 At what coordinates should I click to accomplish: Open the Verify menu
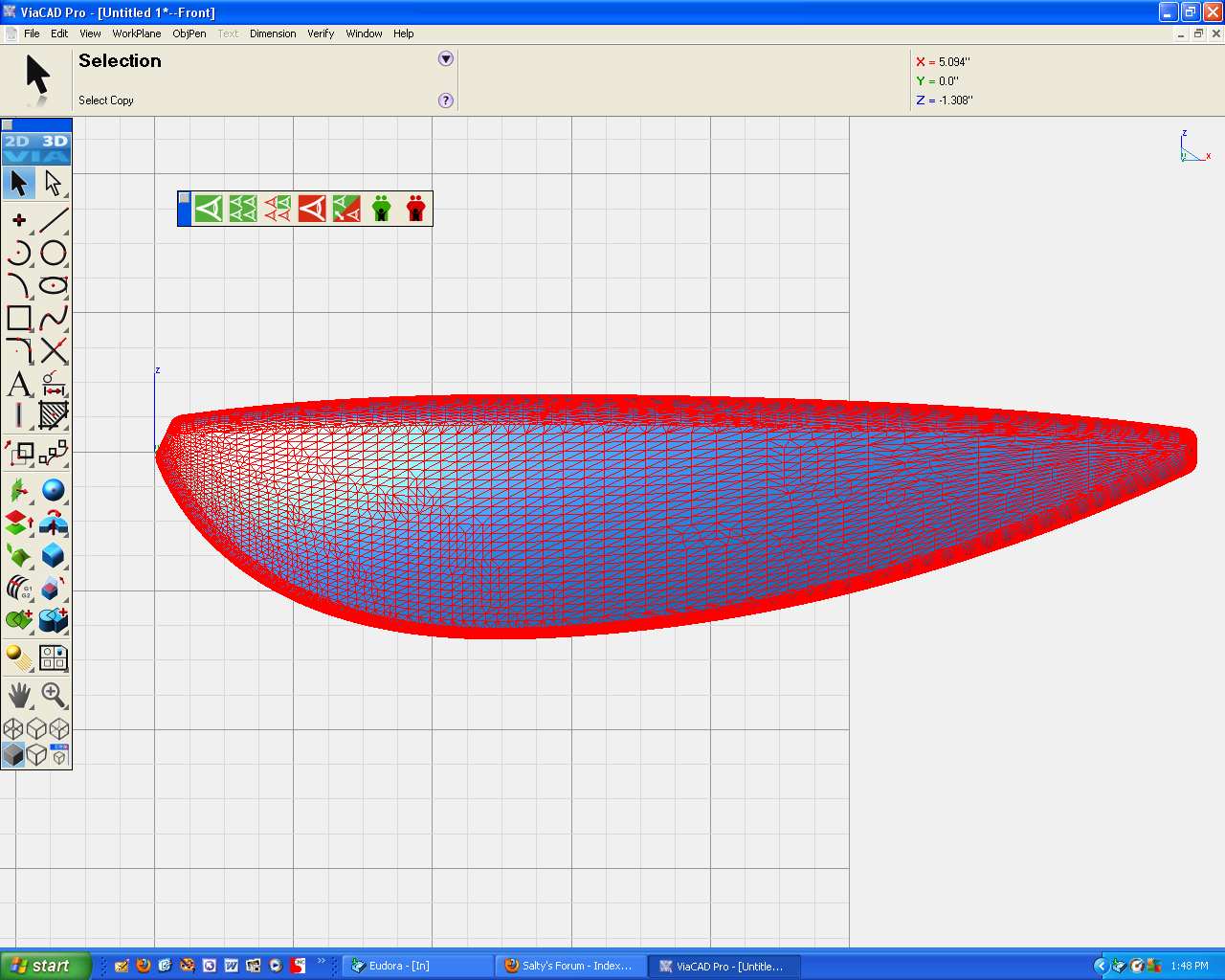pos(320,33)
